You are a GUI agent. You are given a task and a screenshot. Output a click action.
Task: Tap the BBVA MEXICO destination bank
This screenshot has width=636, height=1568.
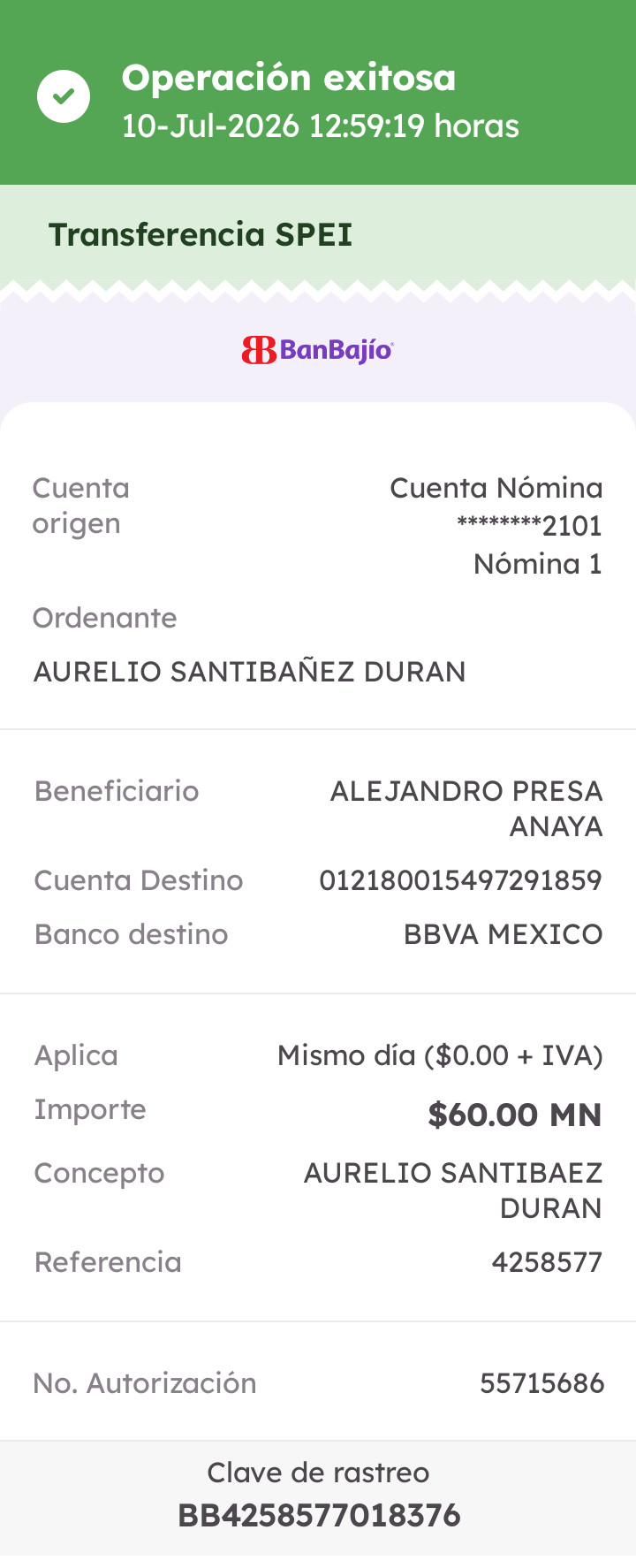click(x=503, y=934)
